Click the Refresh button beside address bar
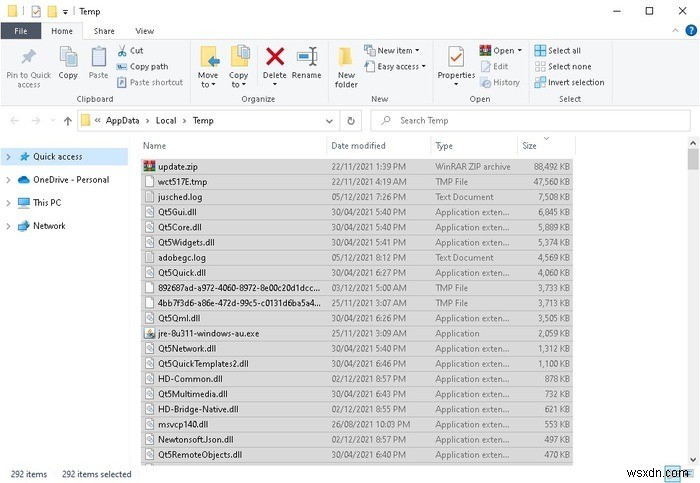Screen dimensions: 700x483 (351, 121)
